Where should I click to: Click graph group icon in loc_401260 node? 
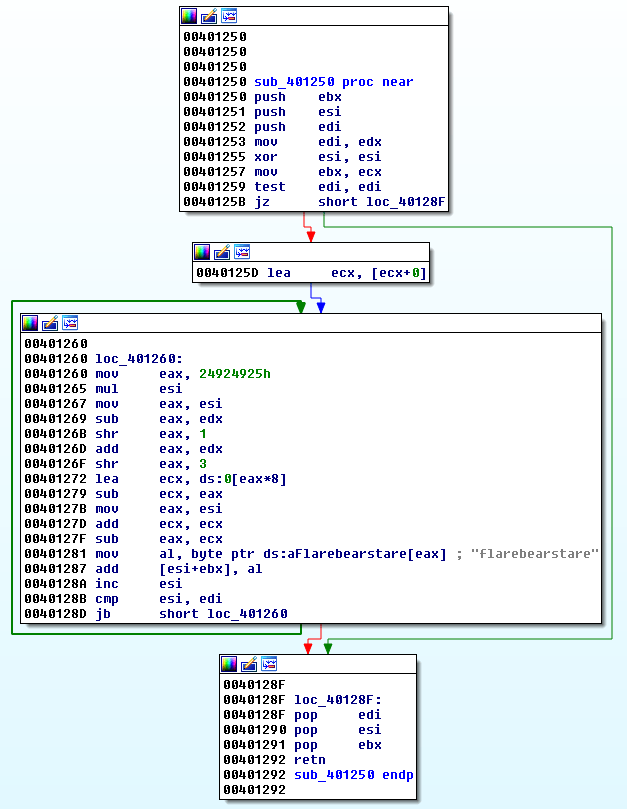tap(70, 323)
